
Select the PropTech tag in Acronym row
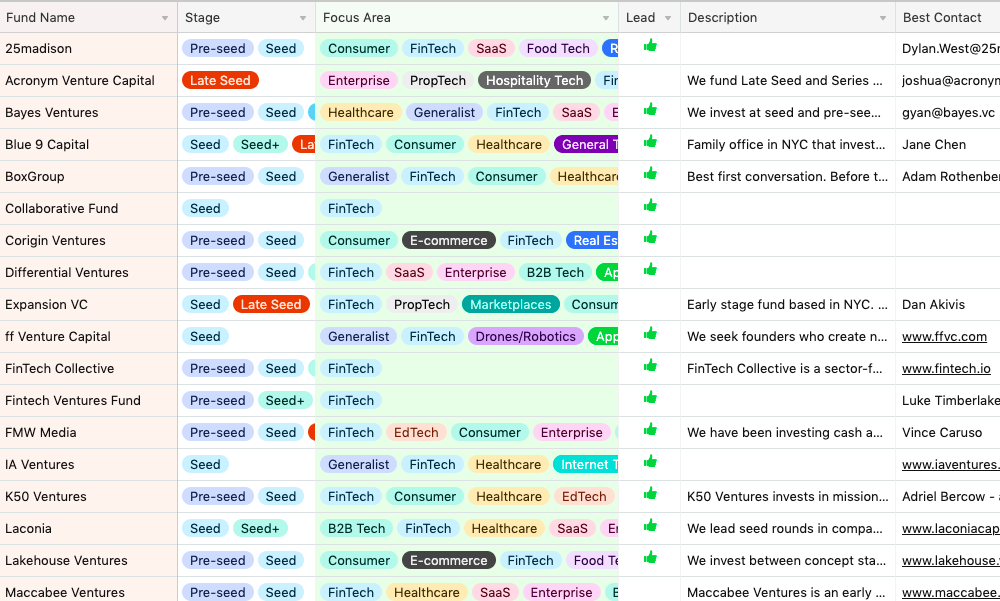438,80
